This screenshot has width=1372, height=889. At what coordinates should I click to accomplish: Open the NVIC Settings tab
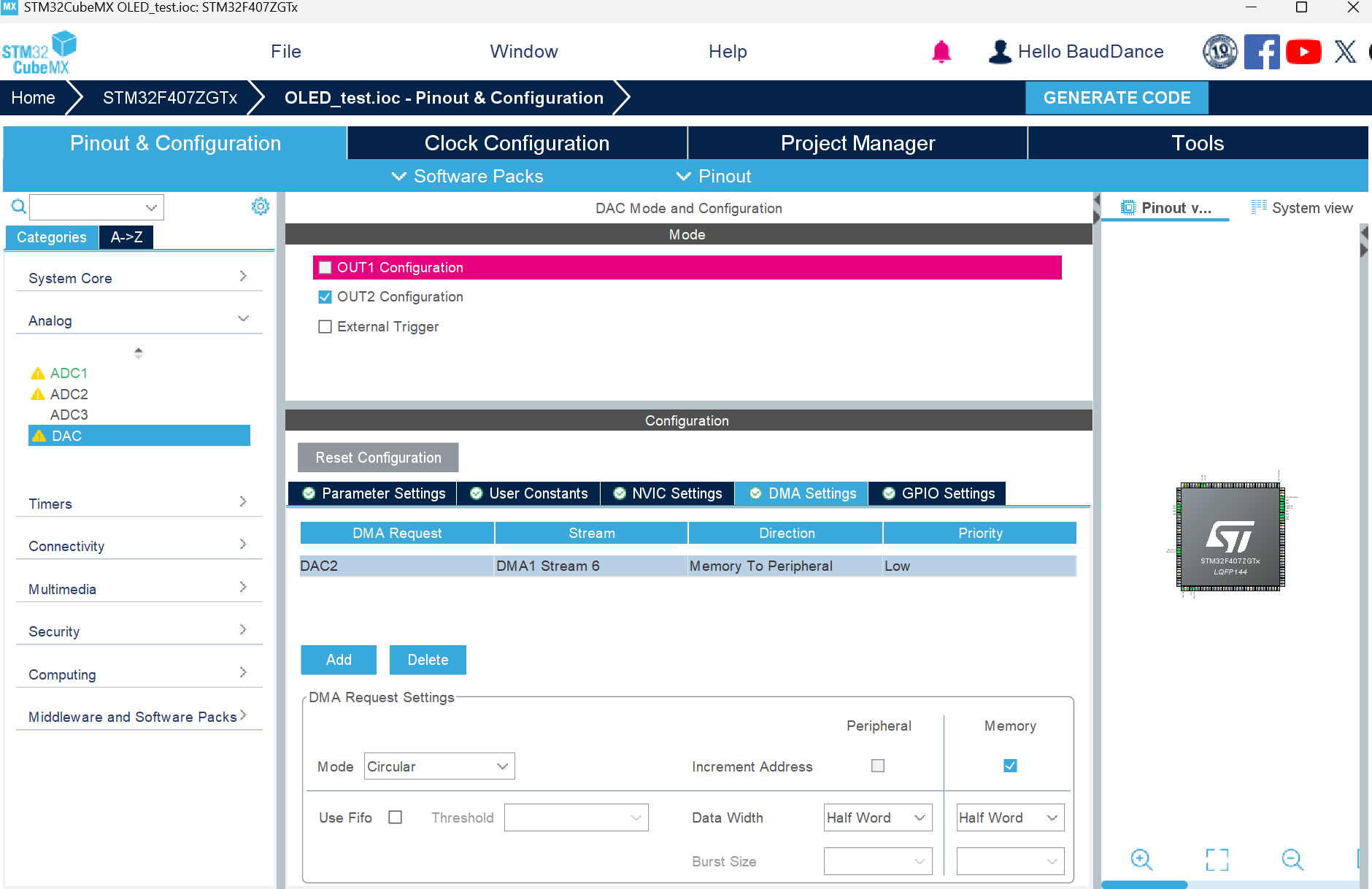pos(668,493)
